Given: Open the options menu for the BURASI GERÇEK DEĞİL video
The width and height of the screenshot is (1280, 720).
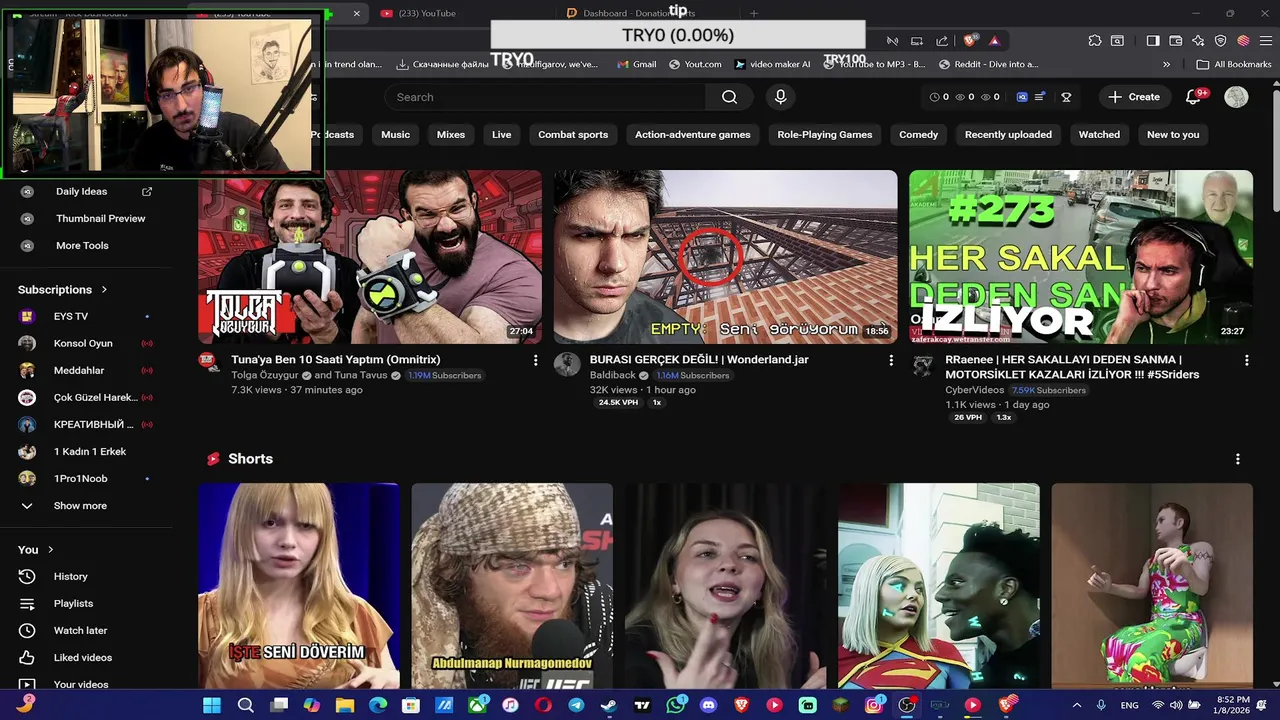Looking at the screenshot, I should [x=891, y=360].
